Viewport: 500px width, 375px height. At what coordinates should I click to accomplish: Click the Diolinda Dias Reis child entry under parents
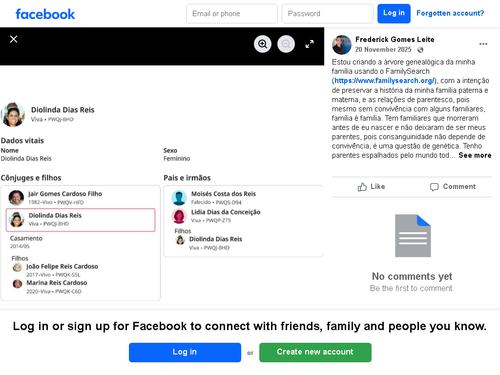[x=209, y=243]
